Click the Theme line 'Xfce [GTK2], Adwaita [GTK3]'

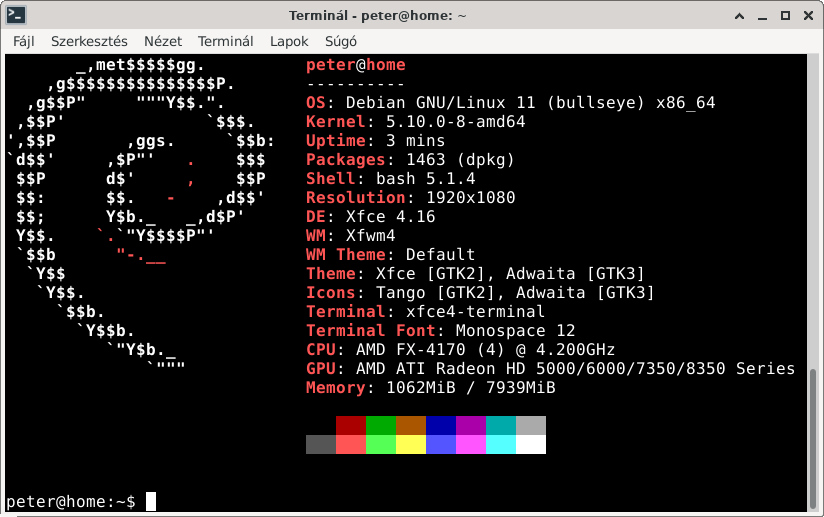click(510, 273)
